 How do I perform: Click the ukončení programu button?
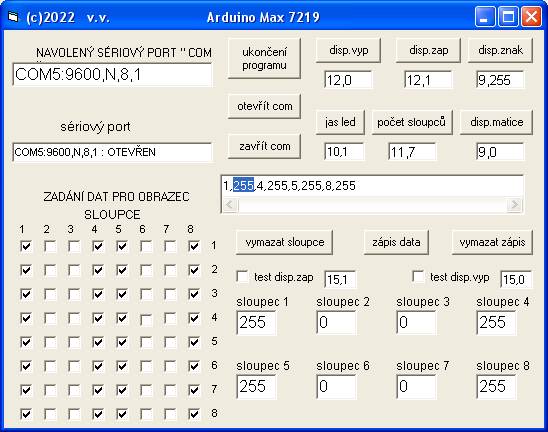pos(264,58)
